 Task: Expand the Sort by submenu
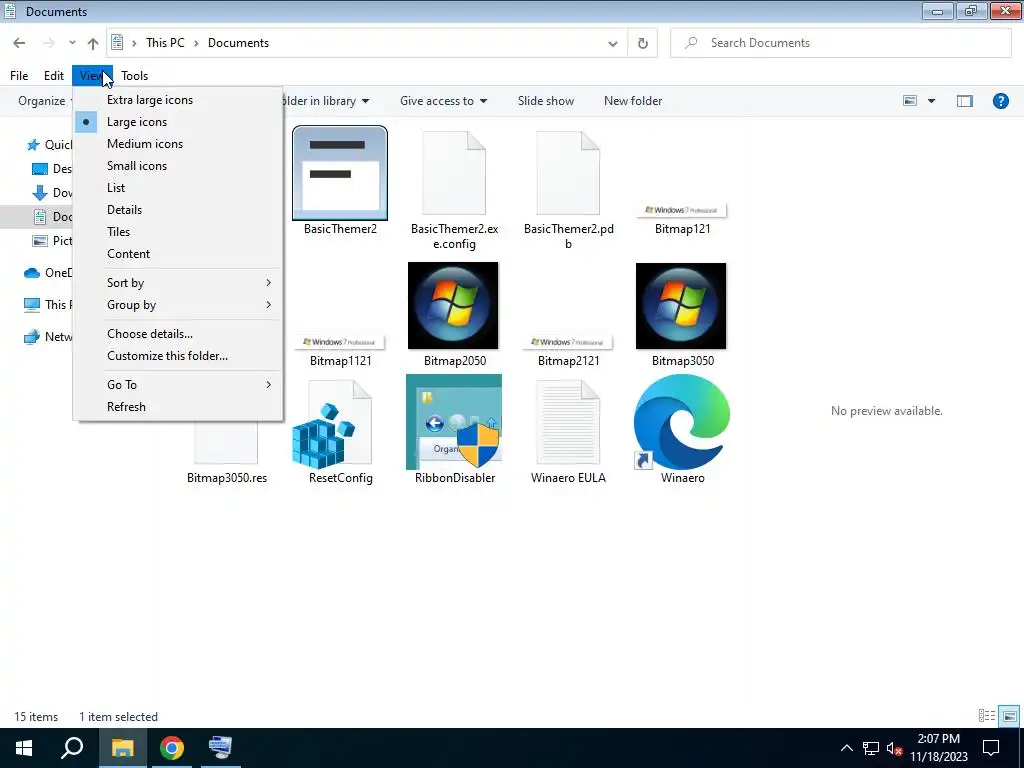178,283
